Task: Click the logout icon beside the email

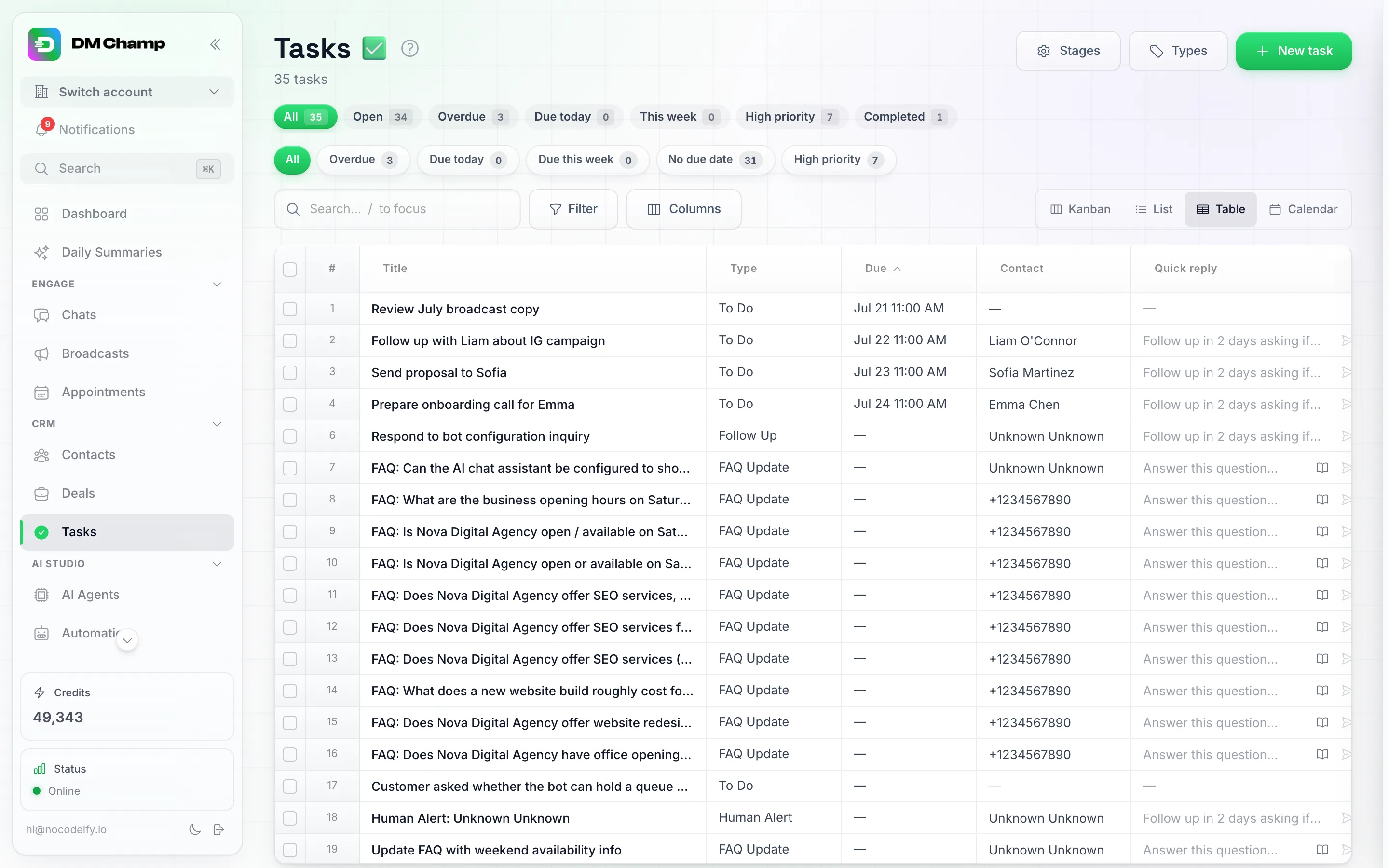Action: (218, 829)
